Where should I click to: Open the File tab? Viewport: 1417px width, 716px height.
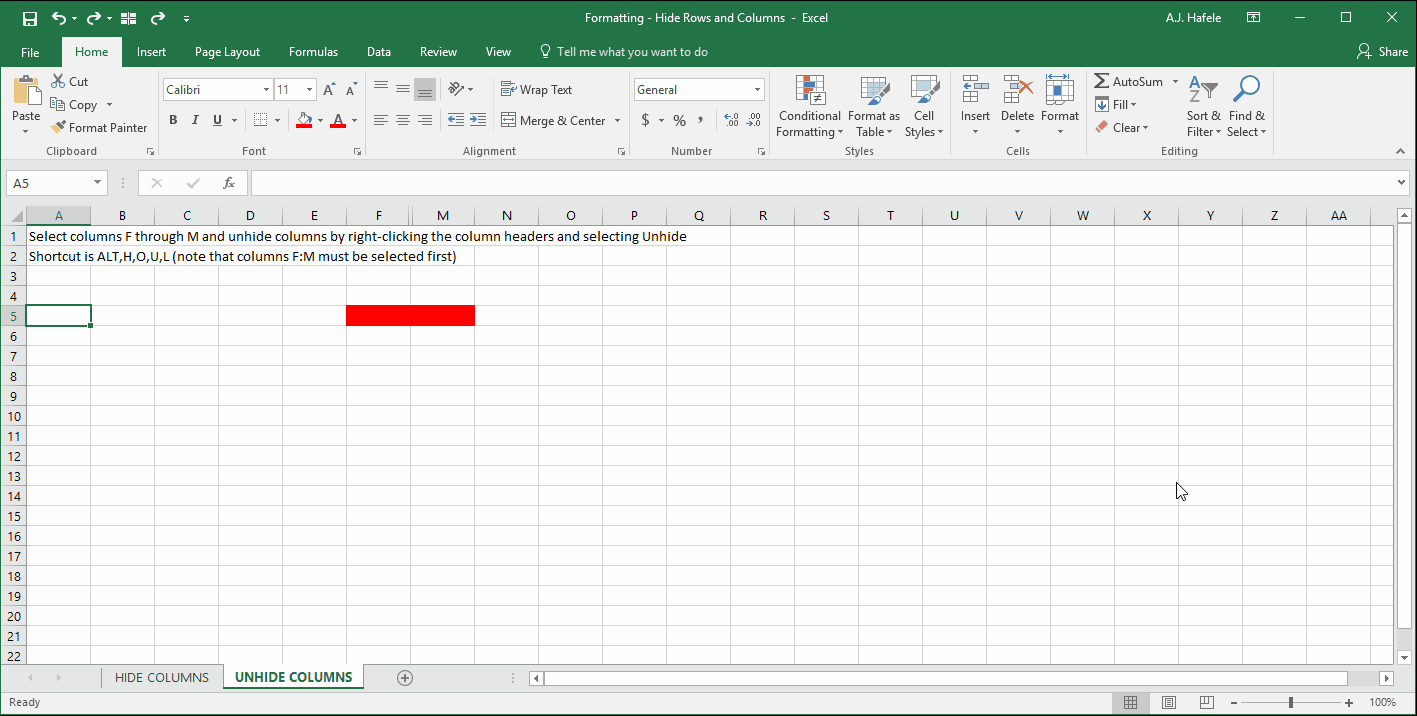point(30,52)
